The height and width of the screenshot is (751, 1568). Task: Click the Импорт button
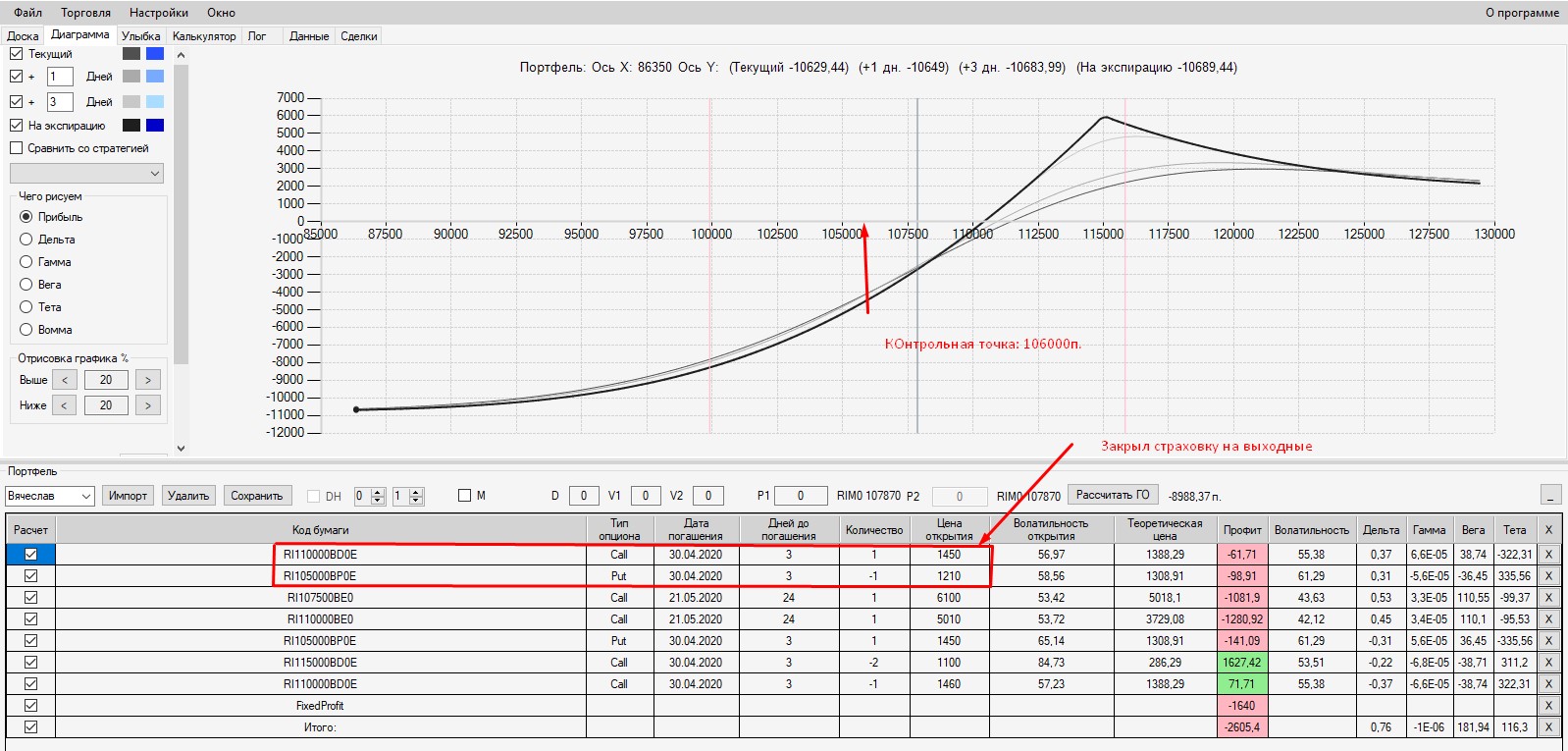(128, 496)
